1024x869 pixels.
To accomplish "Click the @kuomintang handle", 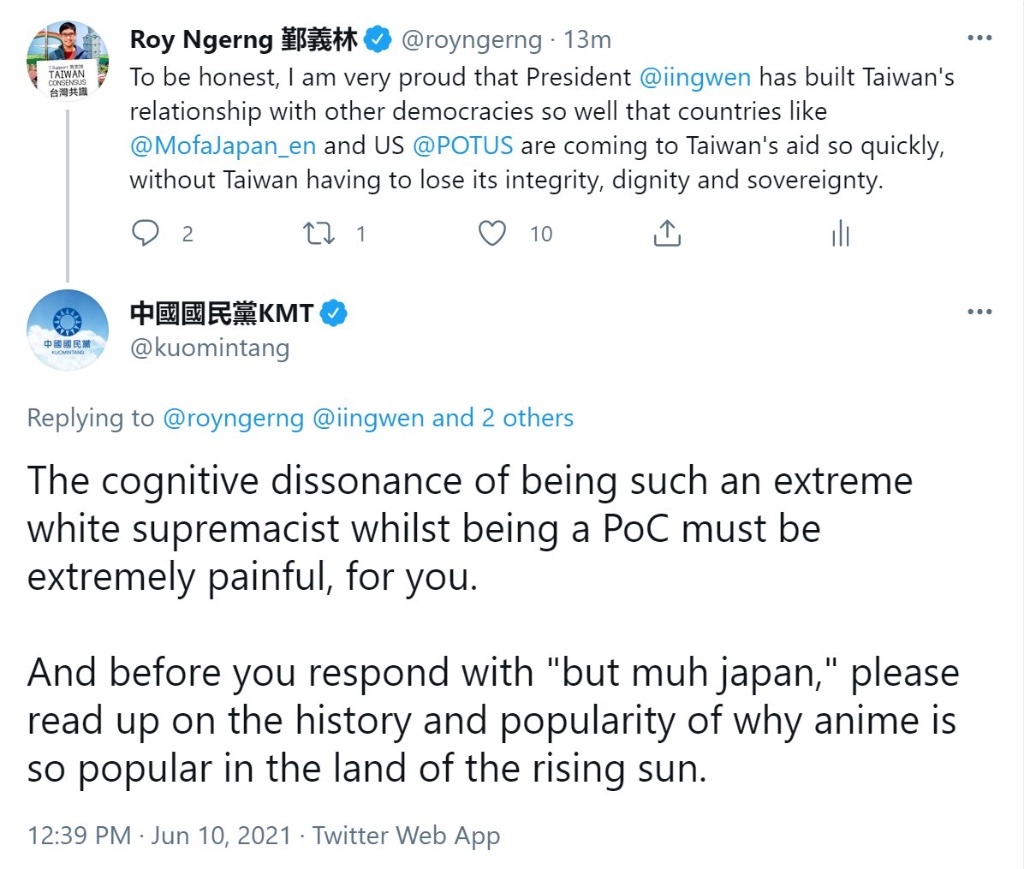I will point(210,348).
